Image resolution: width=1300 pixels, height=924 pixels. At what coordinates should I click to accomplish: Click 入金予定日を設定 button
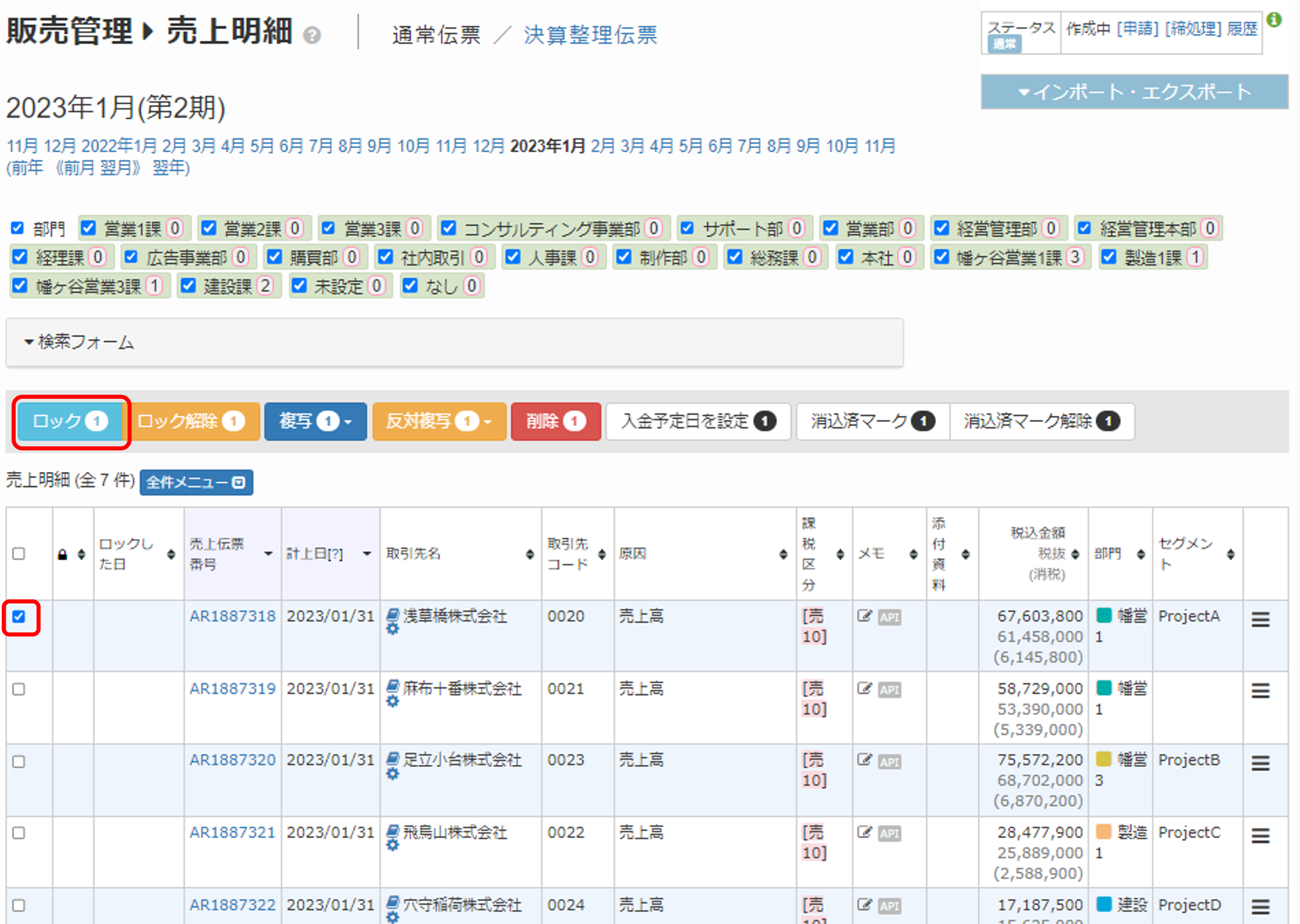click(698, 421)
